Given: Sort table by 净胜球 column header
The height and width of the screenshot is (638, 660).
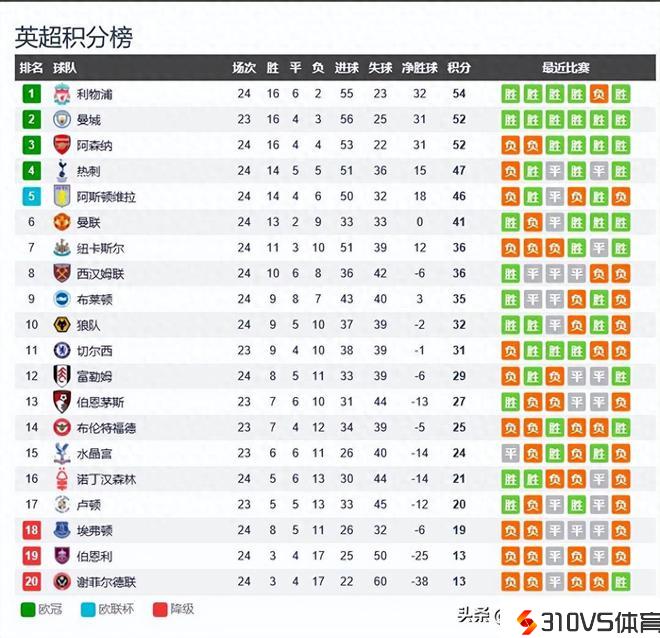Looking at the screenshot, I should pyautogui.click(x=420, y=68).
